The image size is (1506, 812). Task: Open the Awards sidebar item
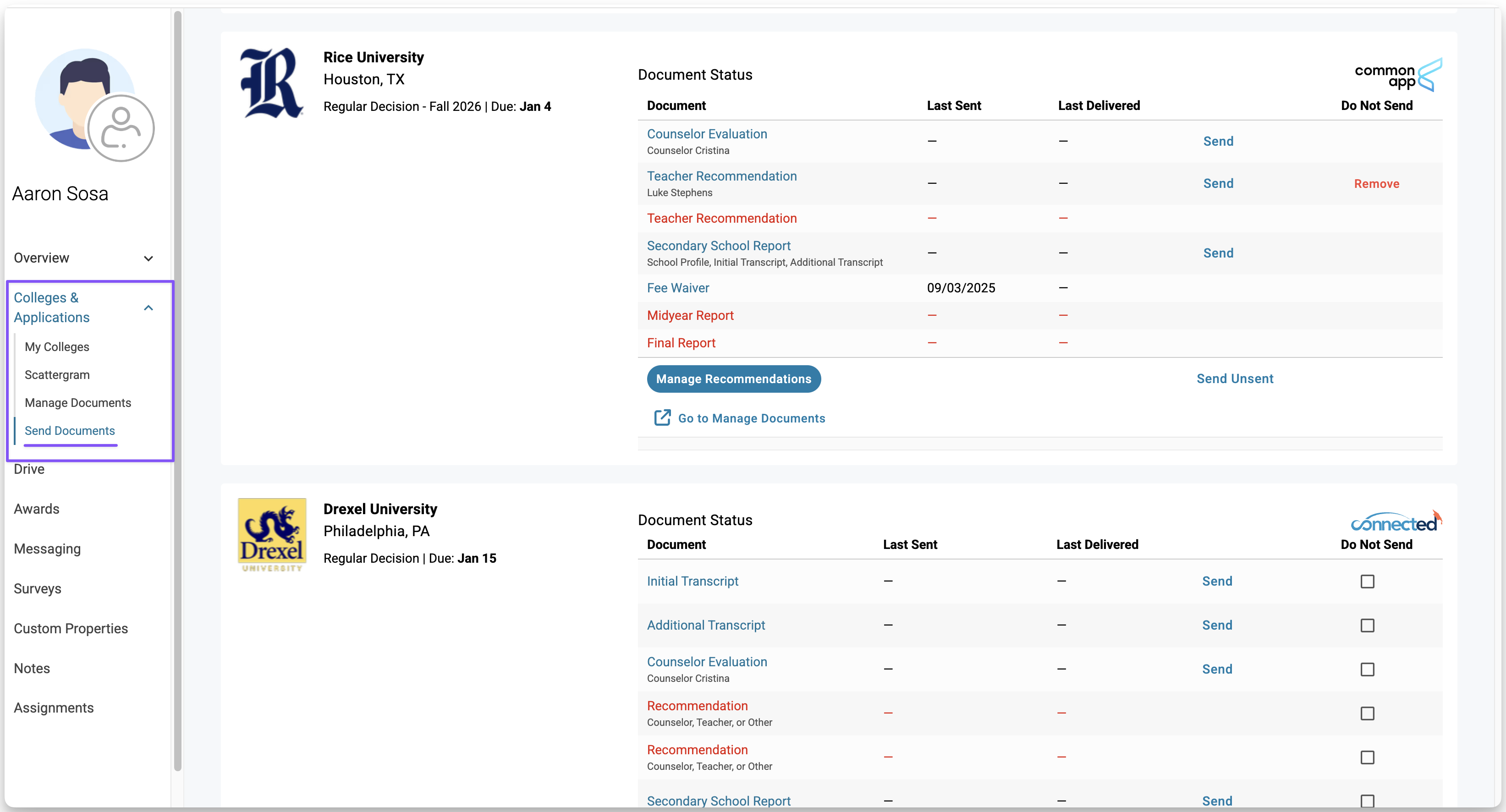pos(36,509)
